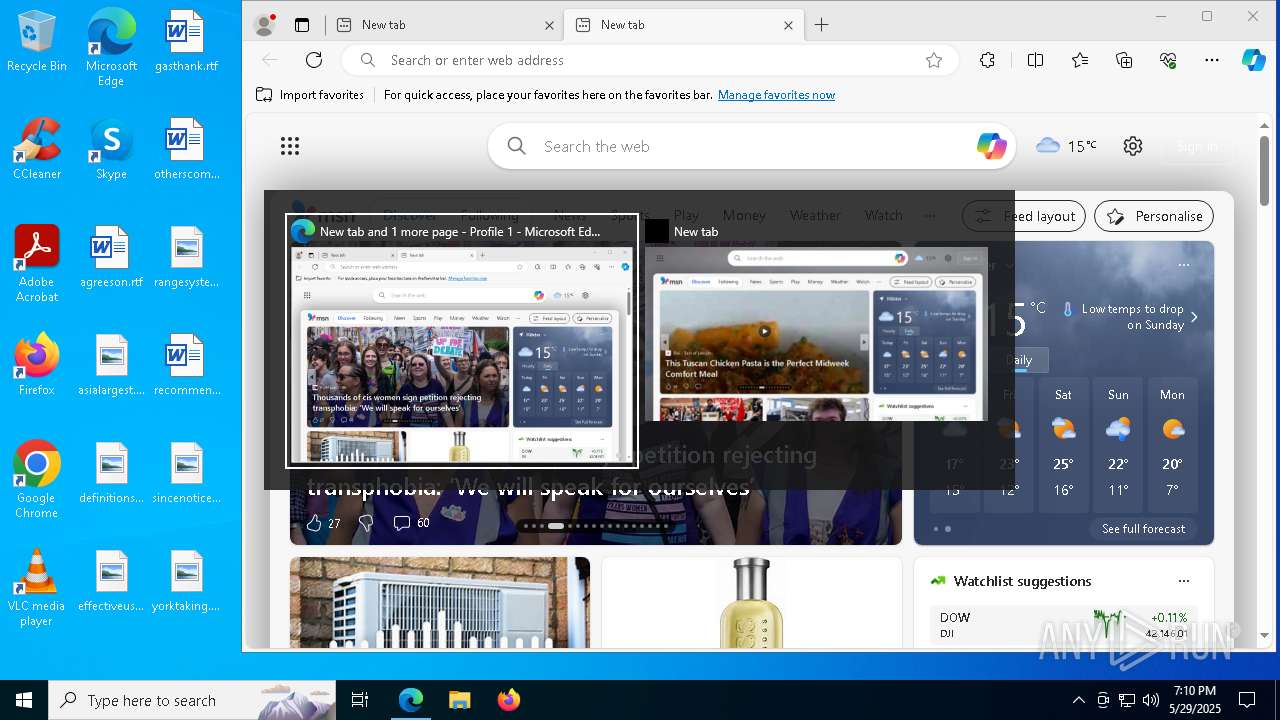
Task: Dislike the news story
Action: point(366,523)
